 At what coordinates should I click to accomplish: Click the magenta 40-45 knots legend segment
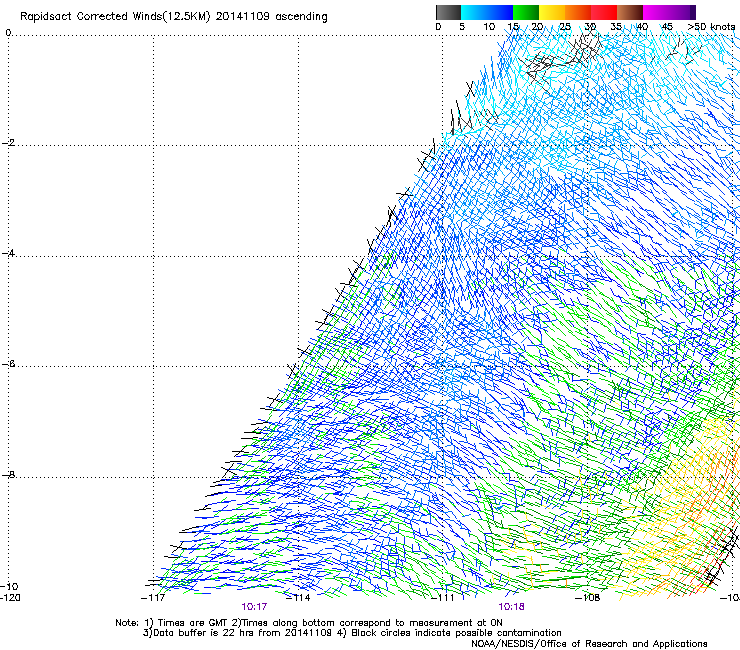click(656, 12)
